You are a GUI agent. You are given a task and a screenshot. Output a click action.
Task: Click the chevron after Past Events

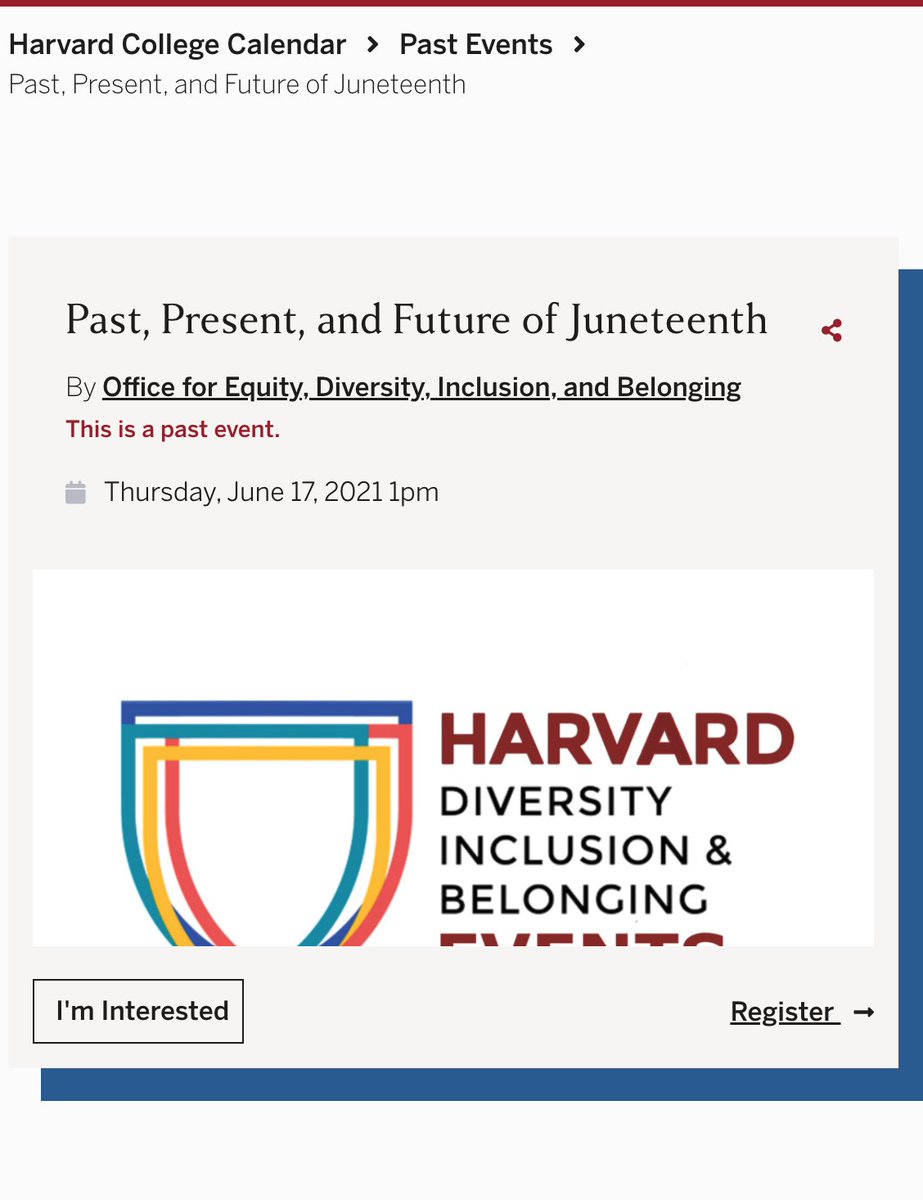(x=579, y=45)
